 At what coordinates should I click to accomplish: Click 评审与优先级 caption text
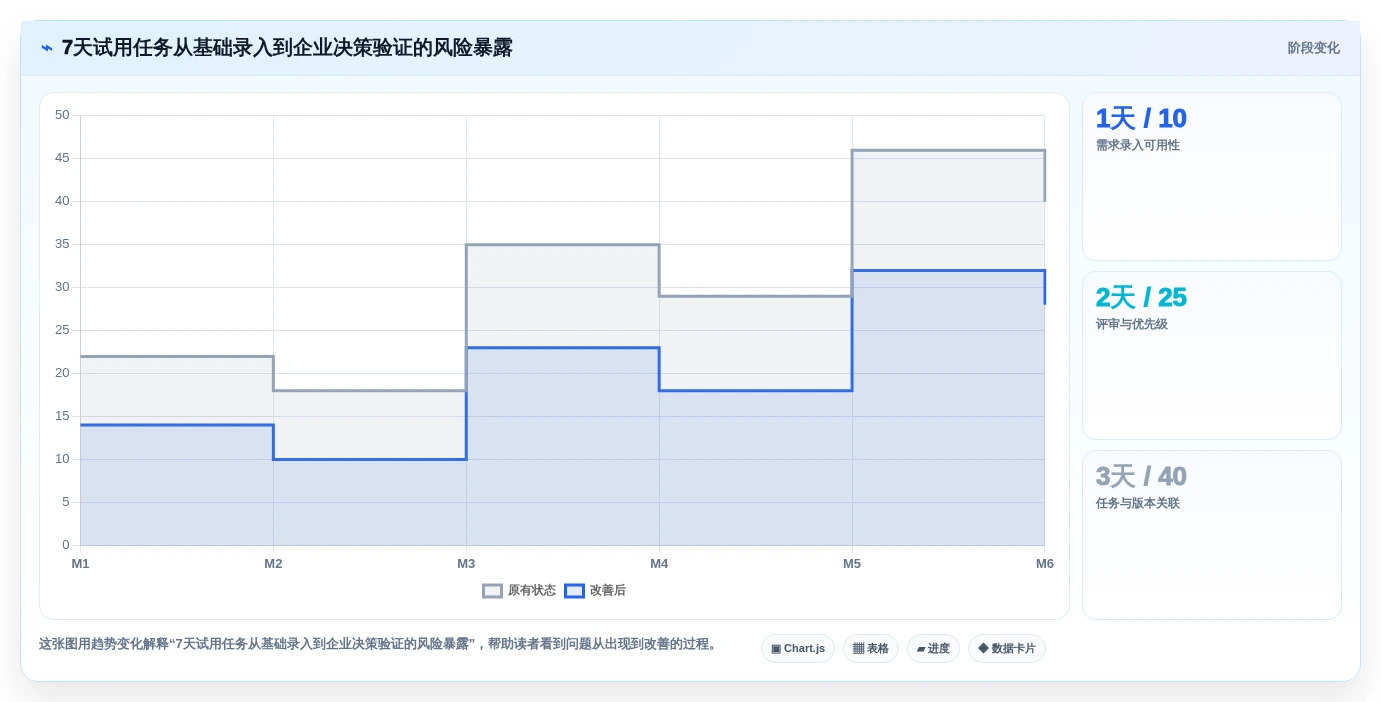click(x=1132, y=325)
